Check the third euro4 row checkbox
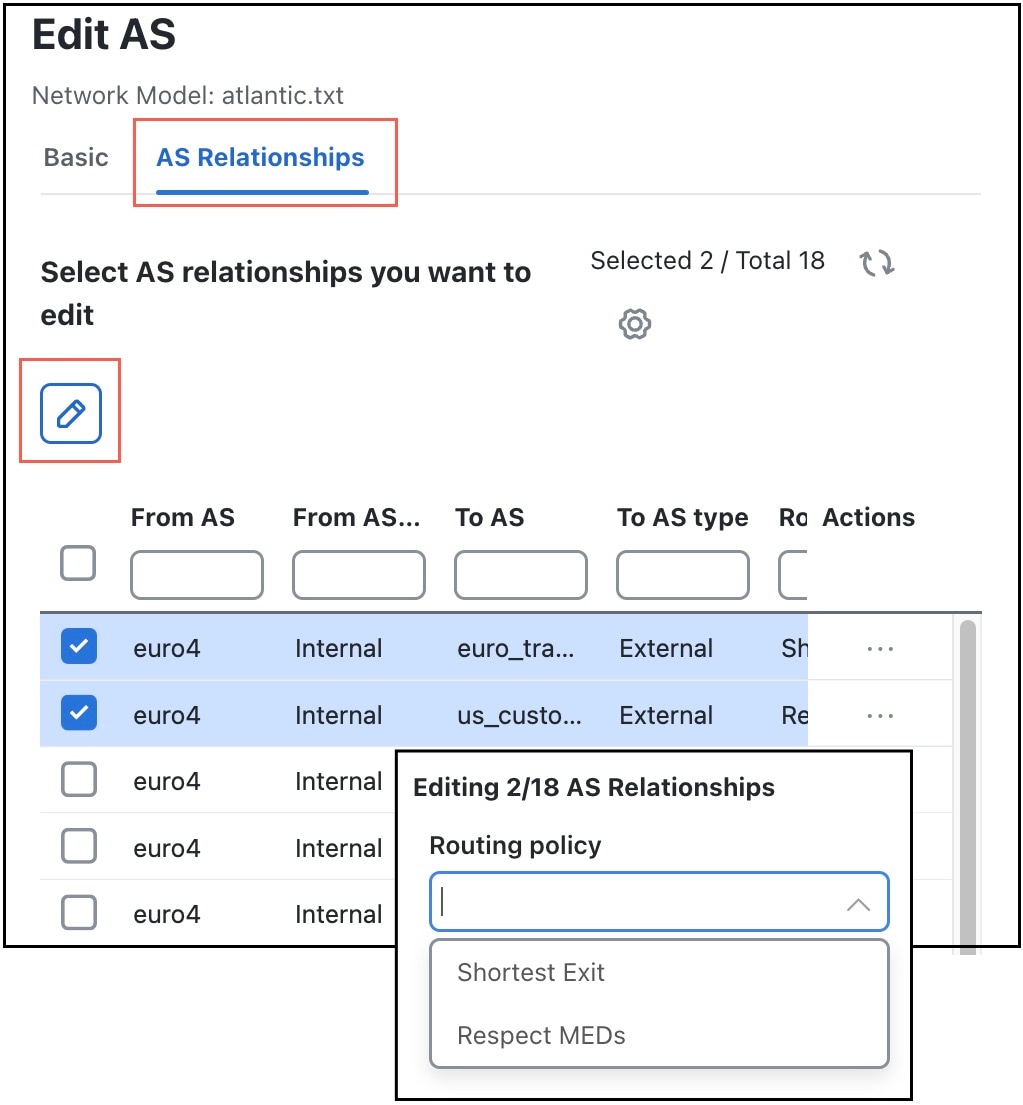 click(x=78, y=780)
